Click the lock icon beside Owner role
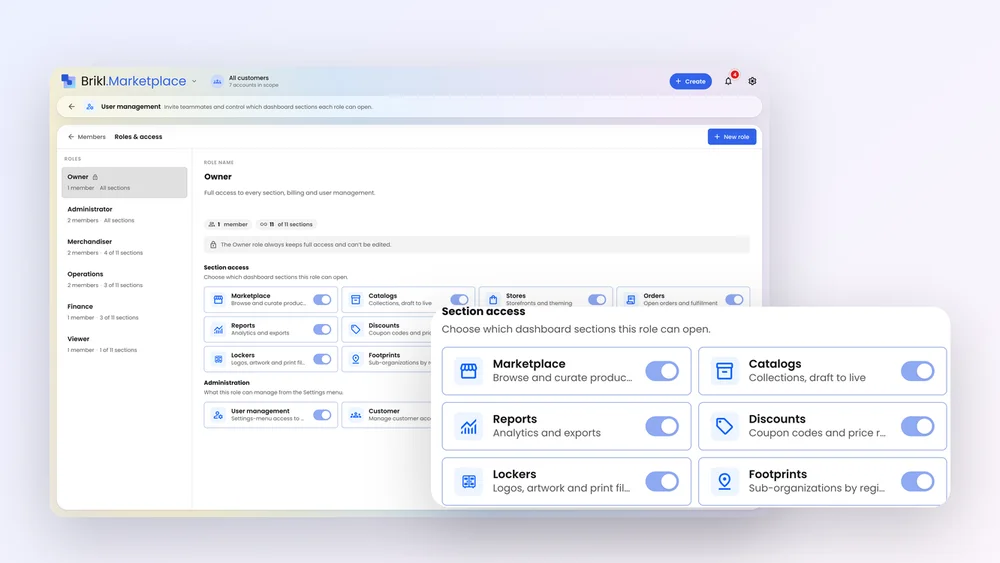 point(95,177)
